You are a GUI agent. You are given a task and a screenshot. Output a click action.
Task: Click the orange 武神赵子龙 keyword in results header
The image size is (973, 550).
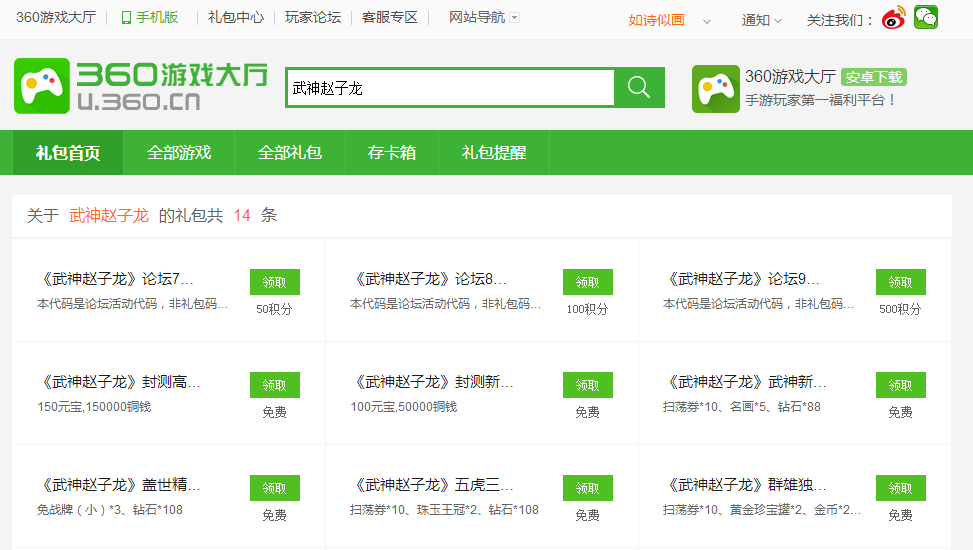pos(109,215)
